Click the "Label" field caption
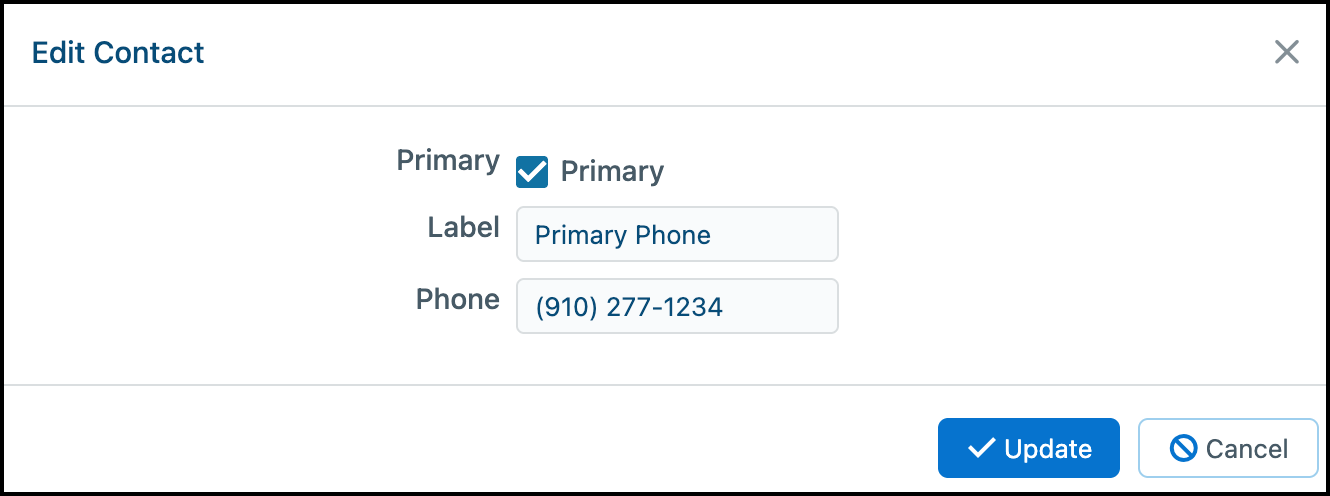Viewport: 1330px width, 496px height. pyautogui.click(x=464, y=228)
